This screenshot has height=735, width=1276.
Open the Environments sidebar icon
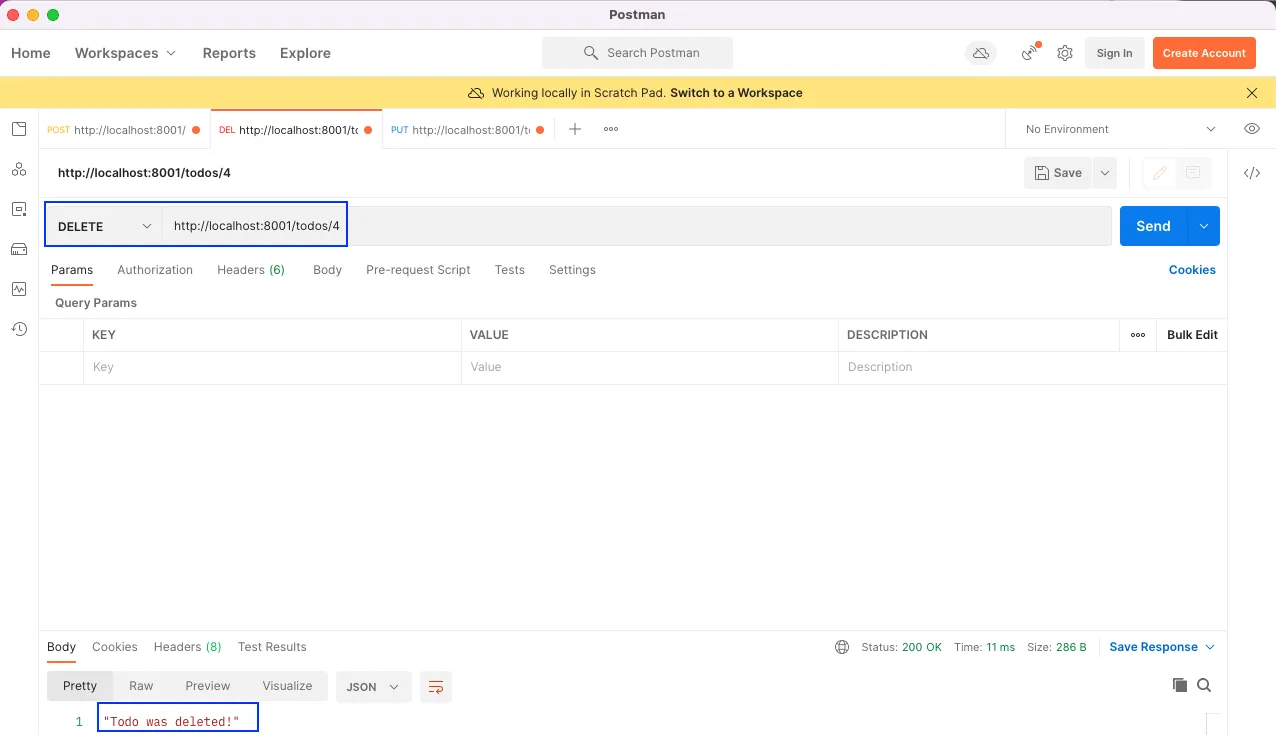pyautogui.click(x=19, y=209)
